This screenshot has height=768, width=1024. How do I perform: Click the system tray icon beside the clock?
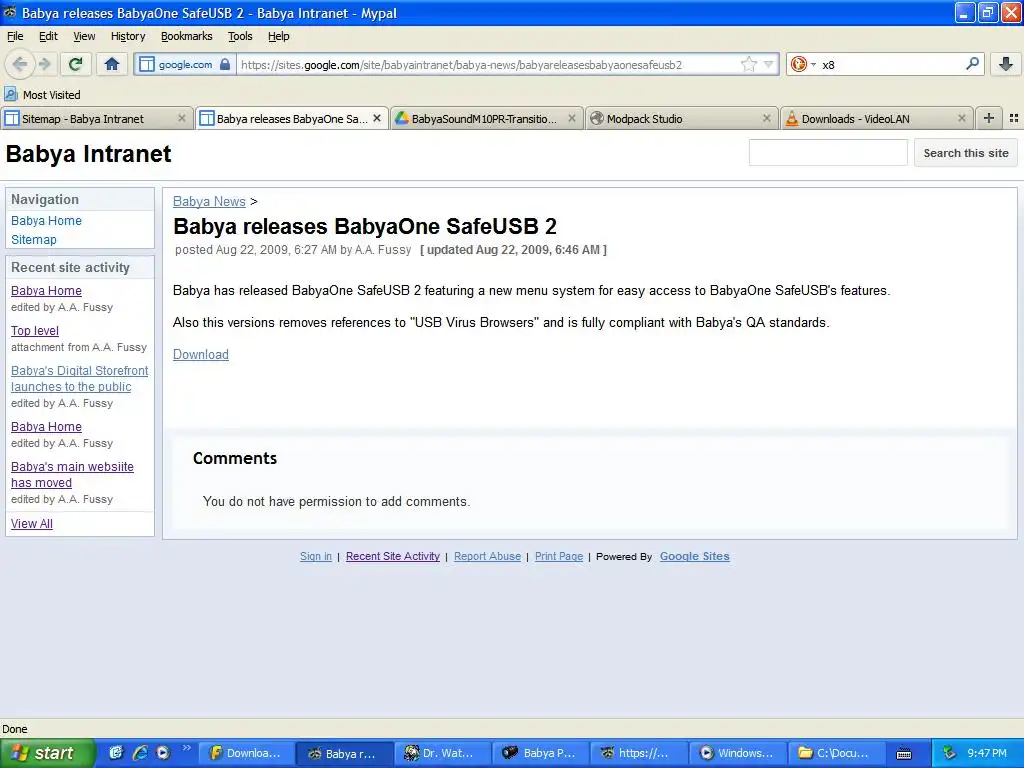tap(950, 753)
